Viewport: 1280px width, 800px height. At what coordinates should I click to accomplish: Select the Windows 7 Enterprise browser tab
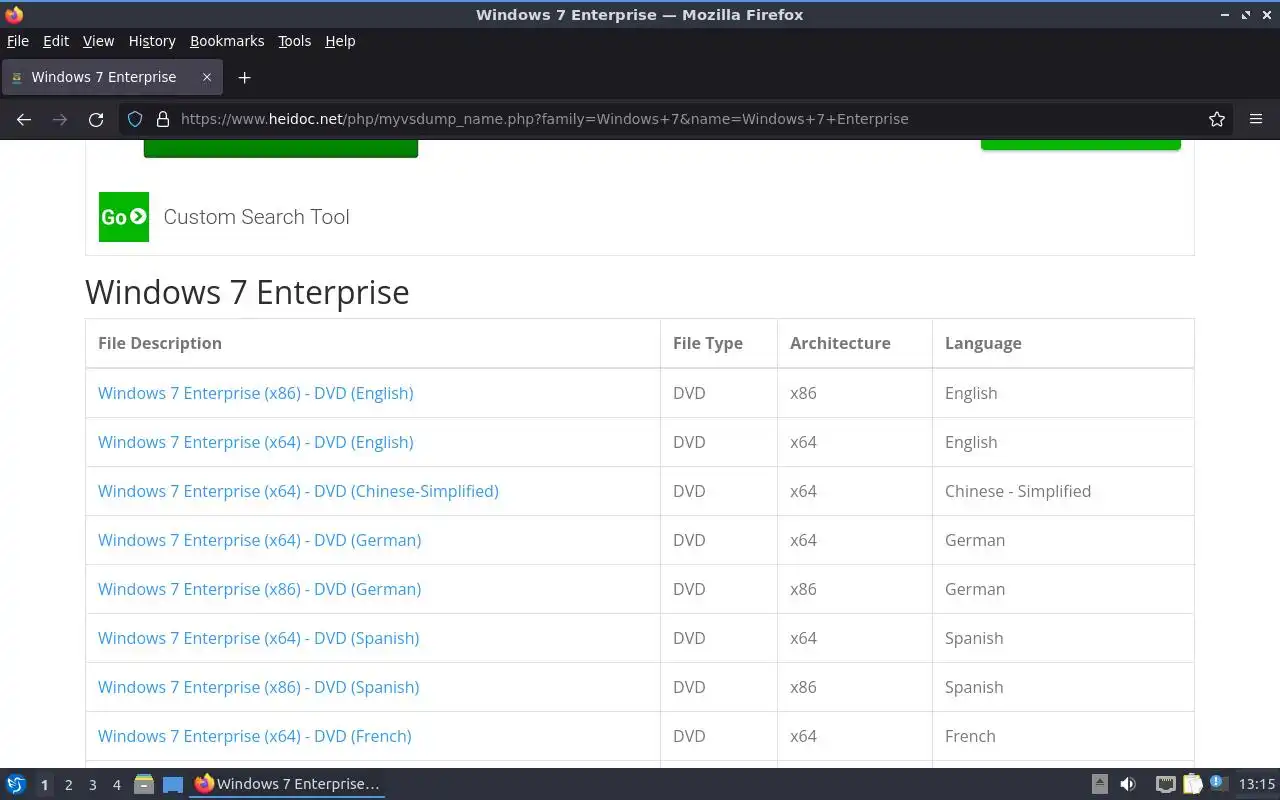(111, 77)
